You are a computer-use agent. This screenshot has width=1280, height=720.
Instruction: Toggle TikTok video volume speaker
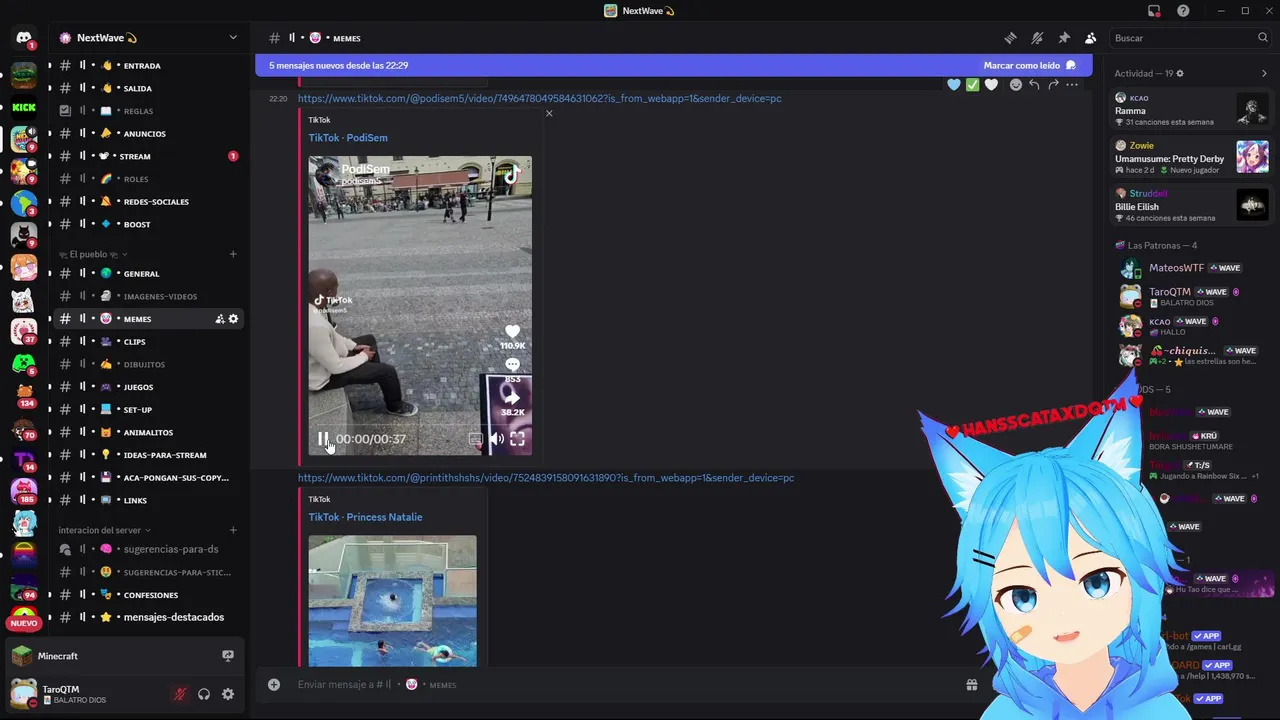point(496,438)
